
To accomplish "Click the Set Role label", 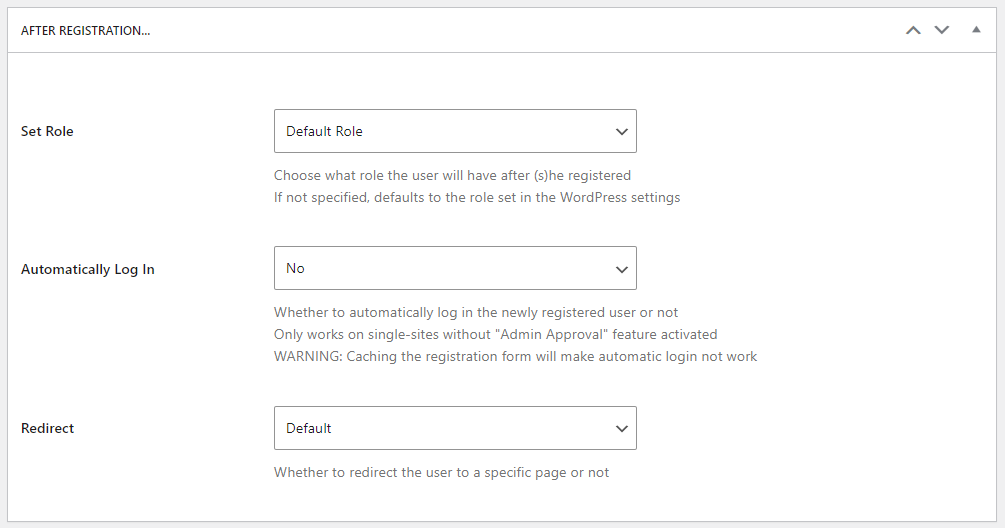I will pyautogui.click(x=47, y=131).
